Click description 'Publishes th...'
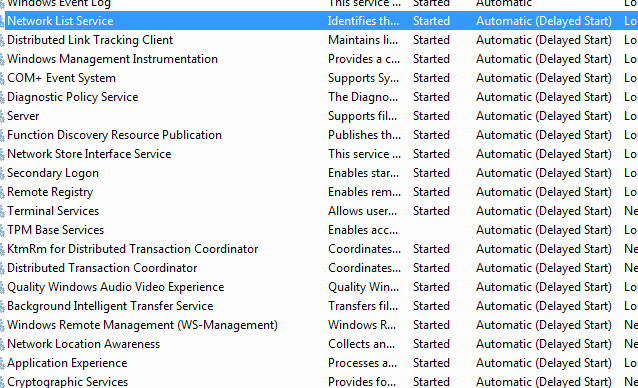638x388 pixels. point(364,135)
